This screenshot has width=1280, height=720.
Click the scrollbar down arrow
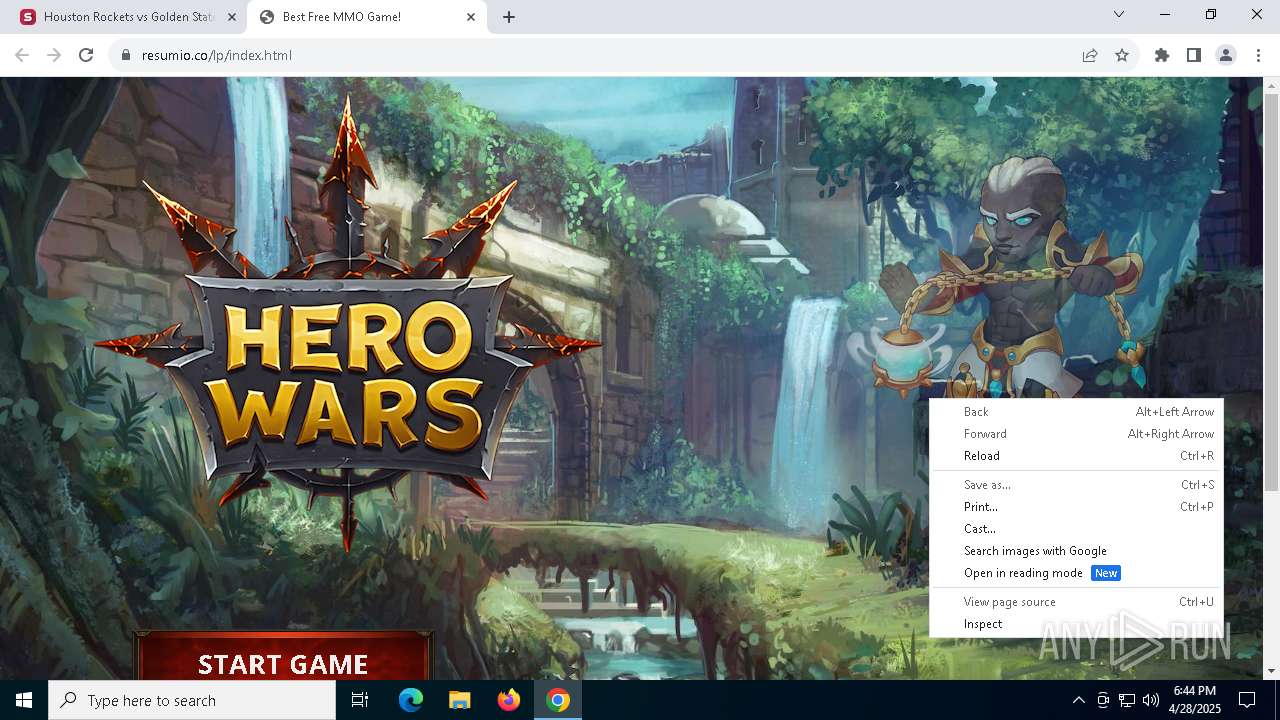tap(1271, 671)
